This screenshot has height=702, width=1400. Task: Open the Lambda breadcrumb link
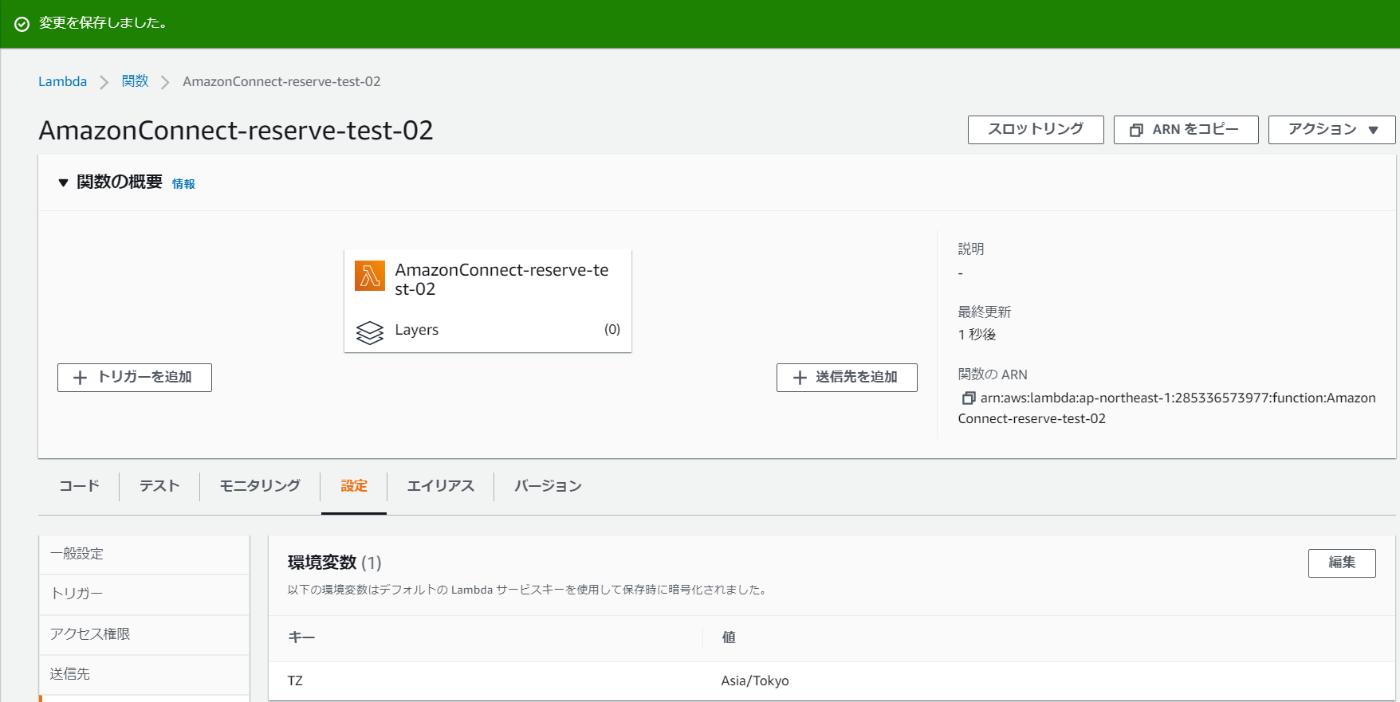click(x=62, y=81)
